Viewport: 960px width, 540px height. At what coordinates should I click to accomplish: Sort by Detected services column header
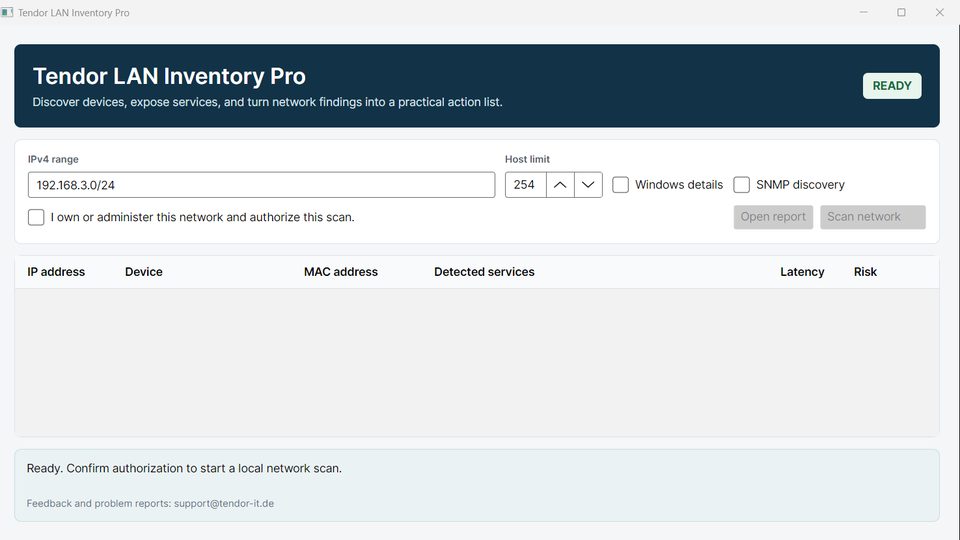(484, 272)
